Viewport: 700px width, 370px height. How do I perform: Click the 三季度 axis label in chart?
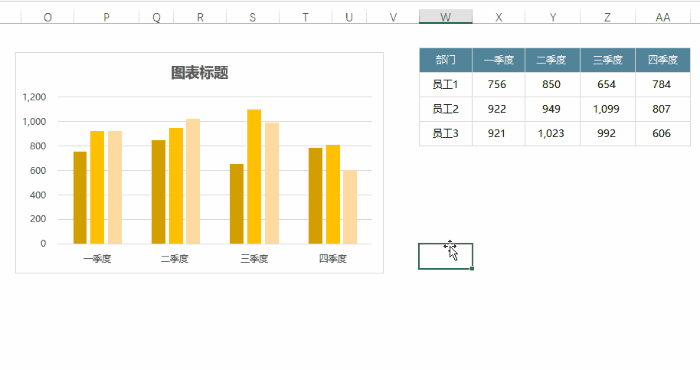point(254,259)
